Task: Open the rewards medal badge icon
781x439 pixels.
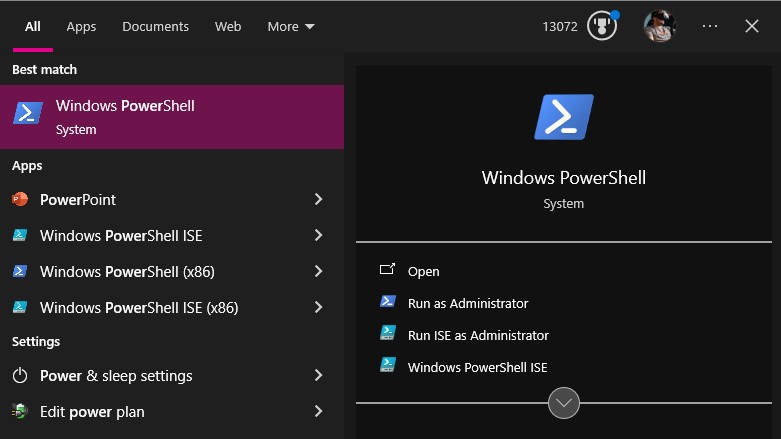Action: [601, 26]
